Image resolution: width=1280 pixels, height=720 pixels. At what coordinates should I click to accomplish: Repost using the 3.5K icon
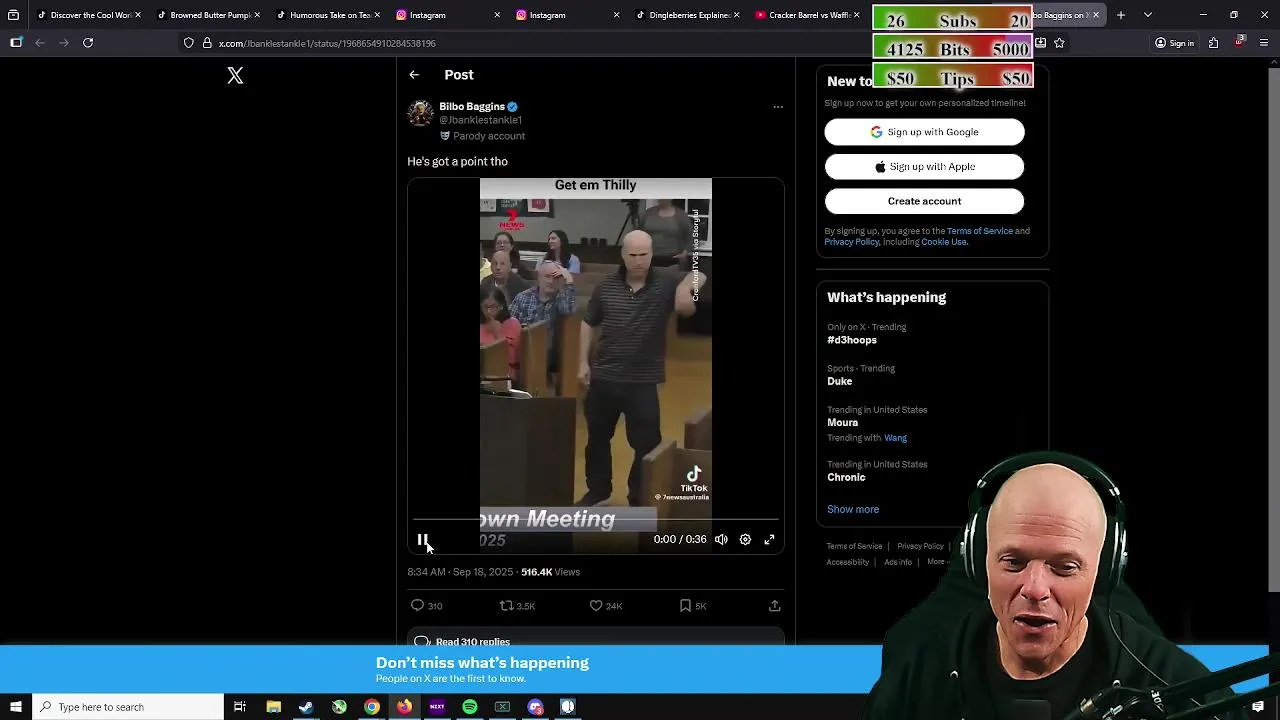pos(506,606)
